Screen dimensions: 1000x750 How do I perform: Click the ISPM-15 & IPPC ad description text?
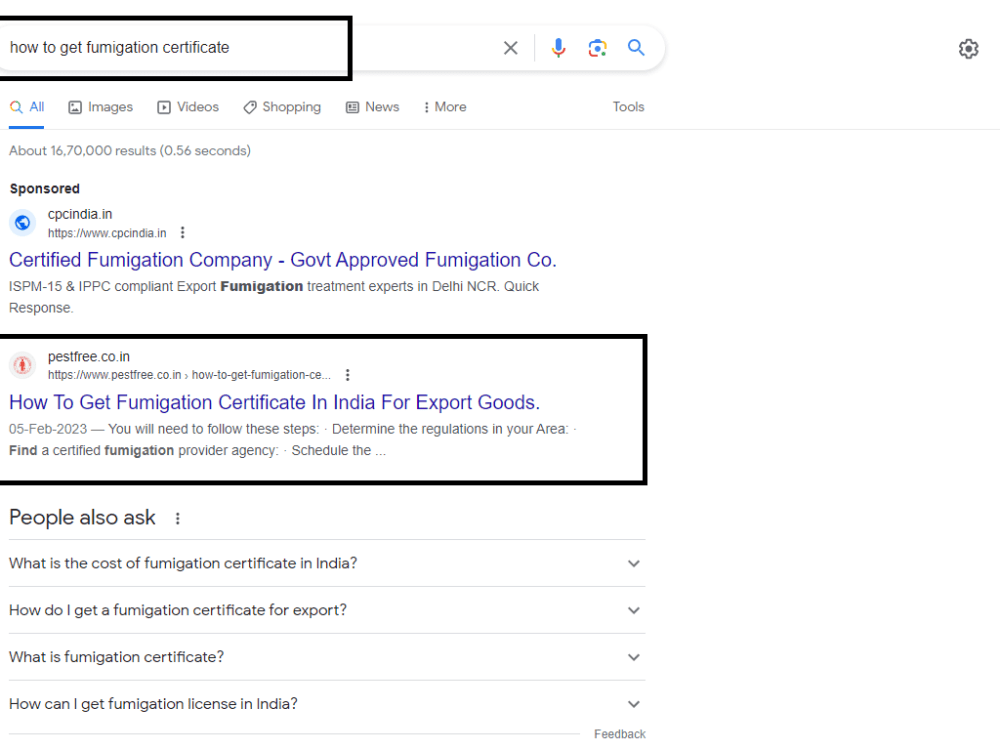click(274, 297)
